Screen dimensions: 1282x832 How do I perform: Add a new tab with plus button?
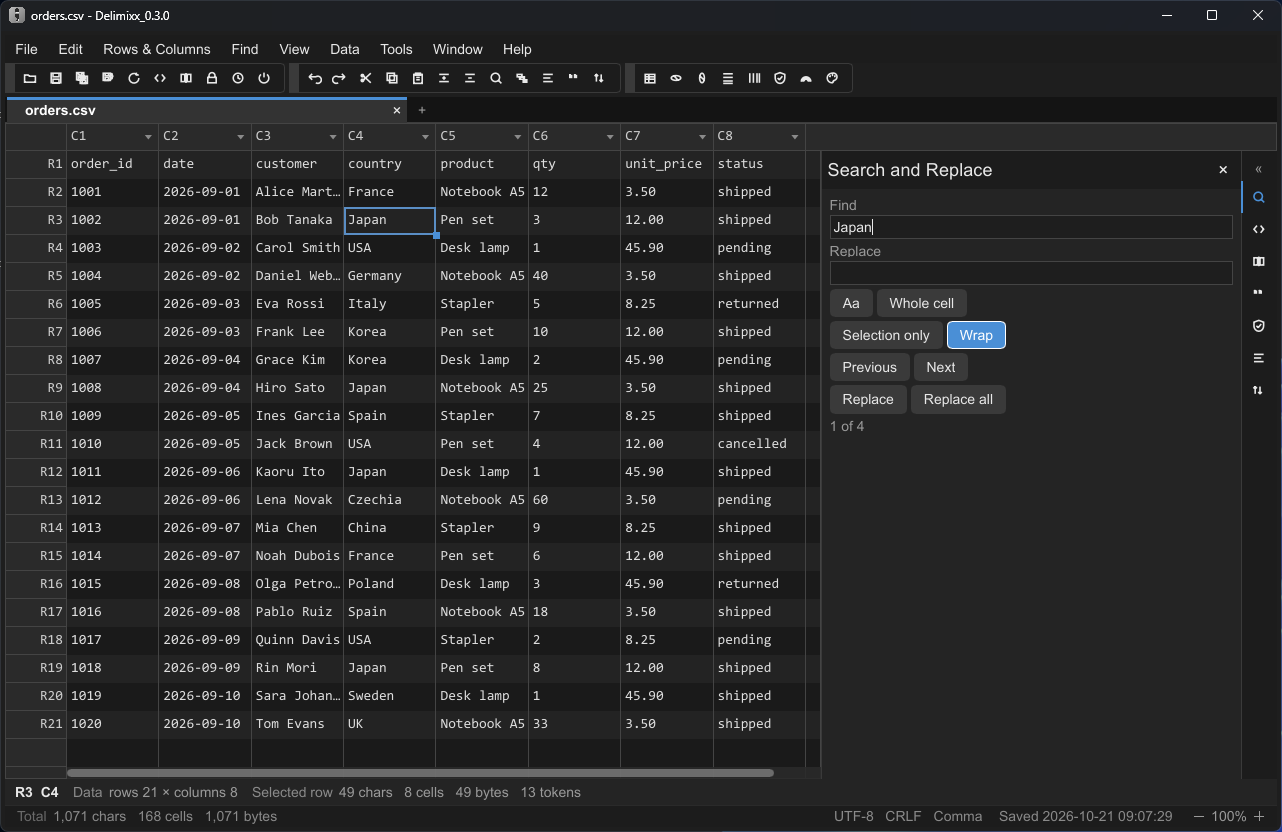pyautogui.click(x=422, y=110)
